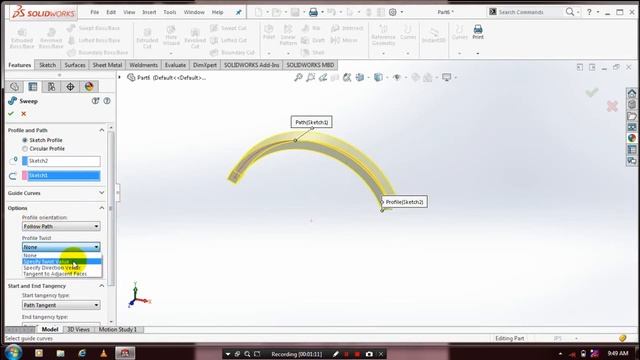
Task: Open Internet Explorer from taskbar
Action: pos(82,353)
